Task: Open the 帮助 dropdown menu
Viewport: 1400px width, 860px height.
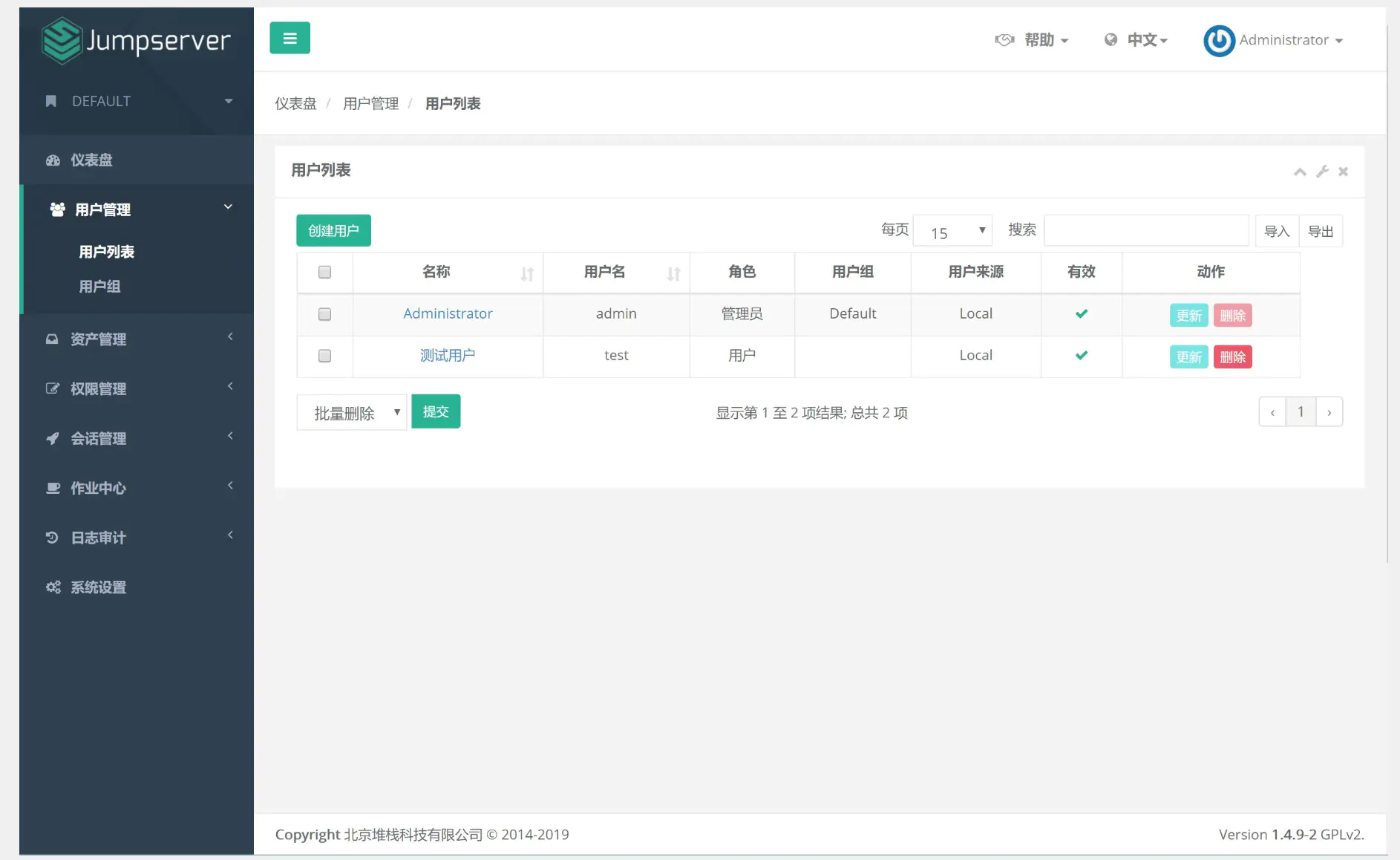Action: 1047,40
